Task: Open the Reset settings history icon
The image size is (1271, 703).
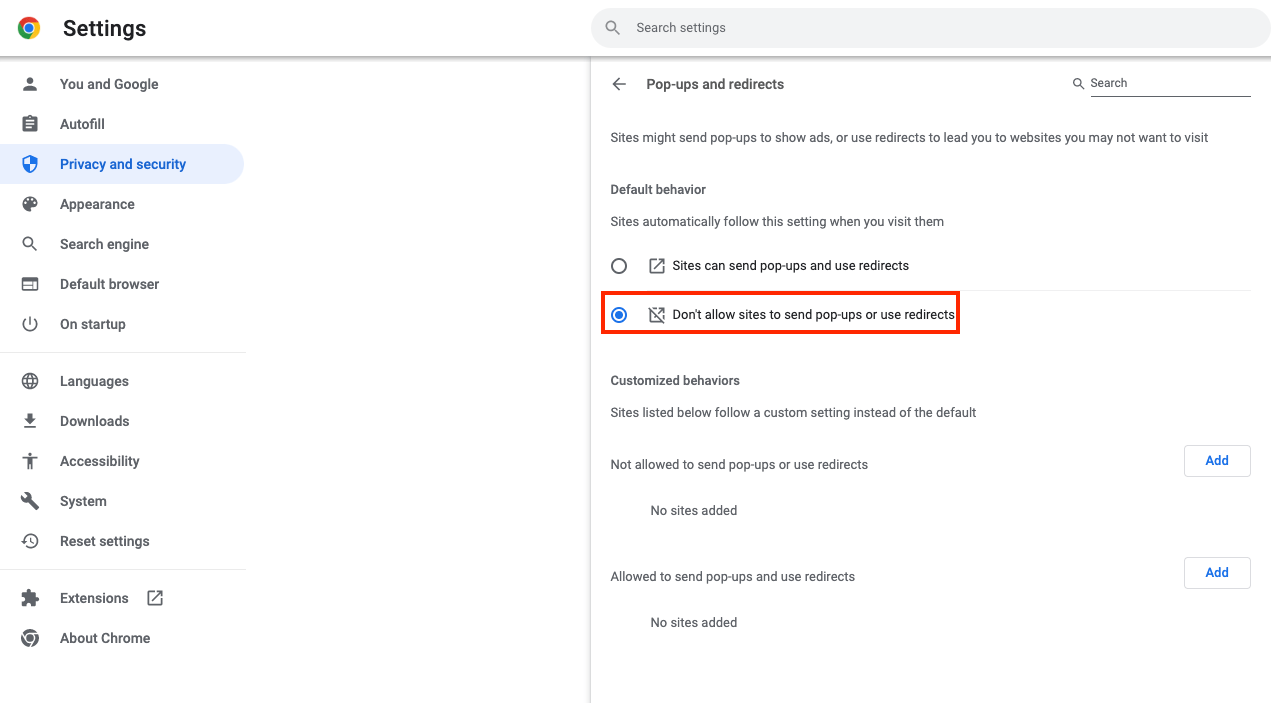Action: 30,541
